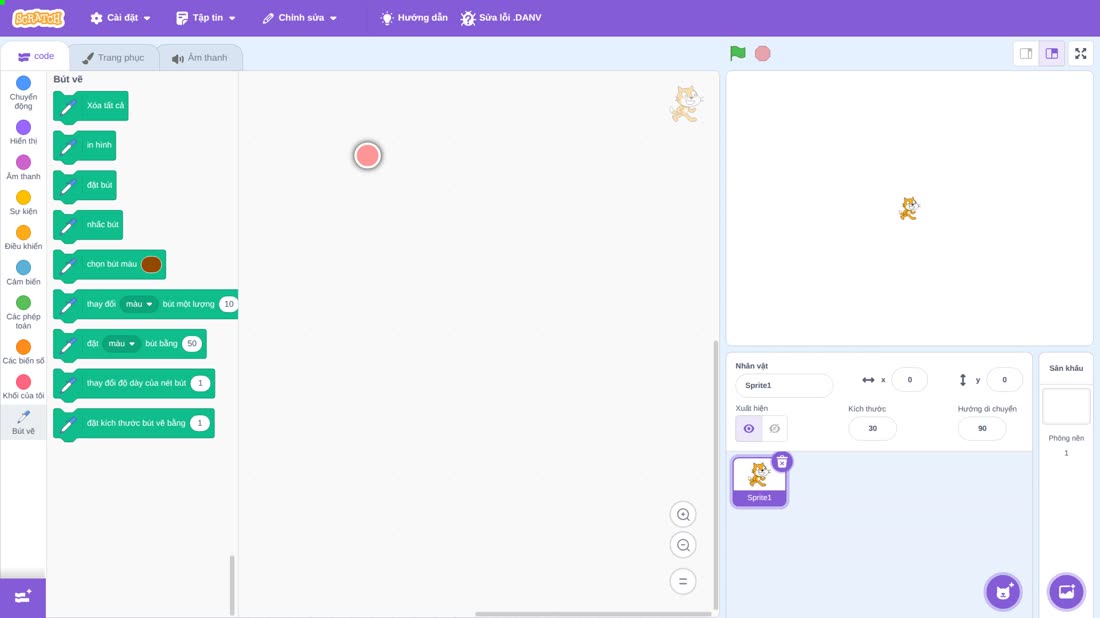This screenshot has width=1100, height=618.
Task: Open the Tập tin dropdown menu
Action: (x=206, y=18)
